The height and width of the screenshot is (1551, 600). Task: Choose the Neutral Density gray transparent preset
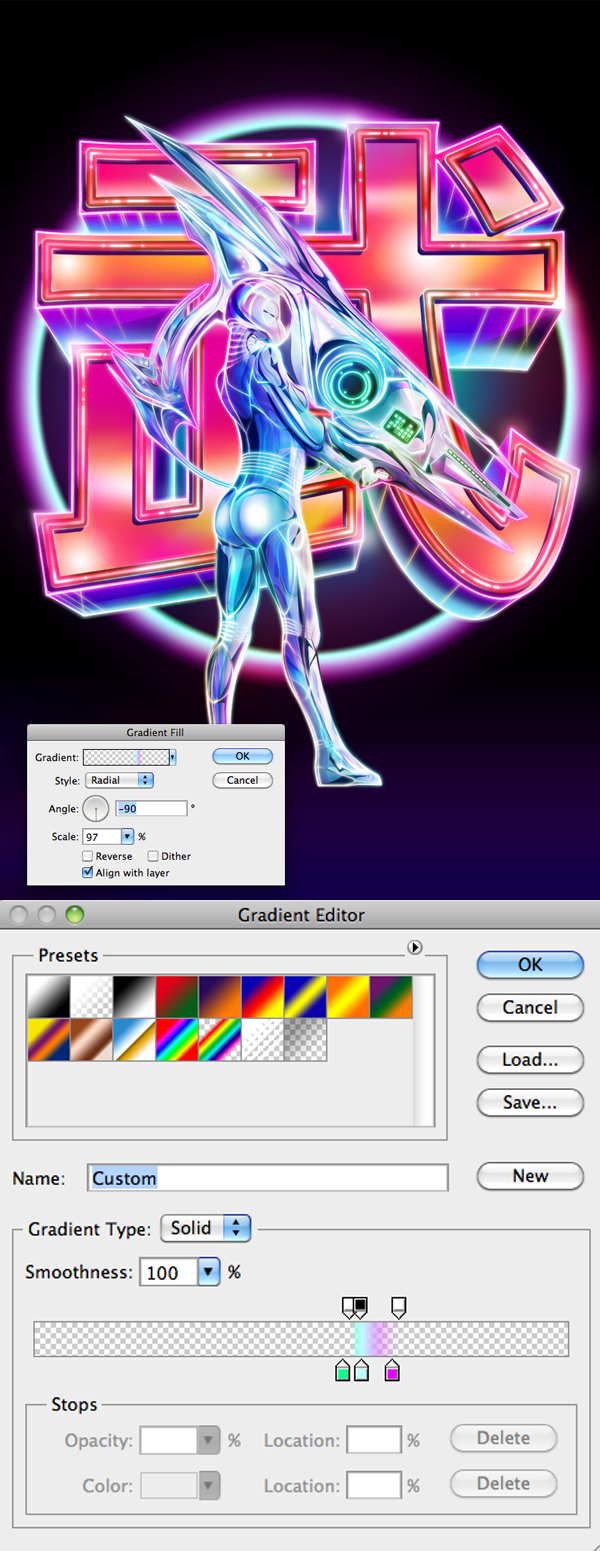click(303, 1038)
